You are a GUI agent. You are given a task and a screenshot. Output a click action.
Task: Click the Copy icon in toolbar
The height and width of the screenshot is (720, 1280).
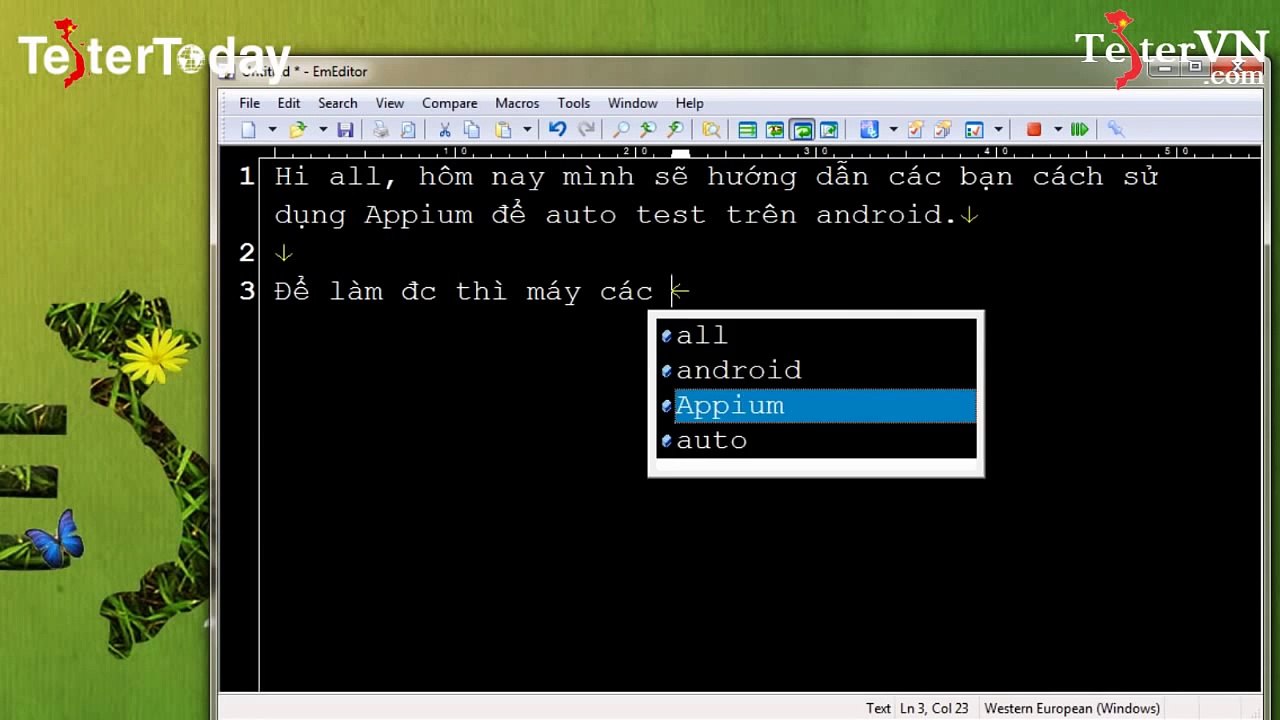click(x=471, y=130)
